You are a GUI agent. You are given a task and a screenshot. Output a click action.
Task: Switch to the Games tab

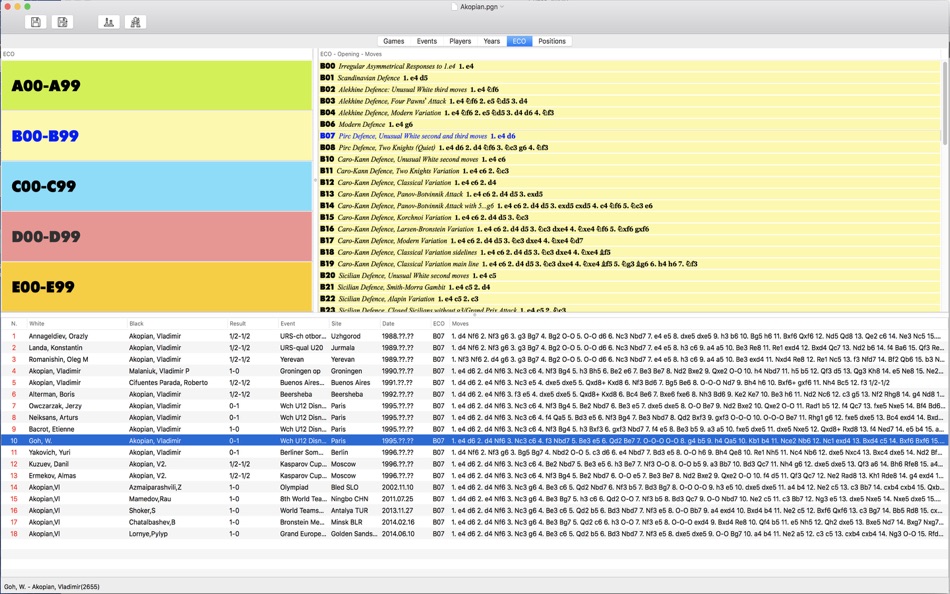tap(393, 41)
